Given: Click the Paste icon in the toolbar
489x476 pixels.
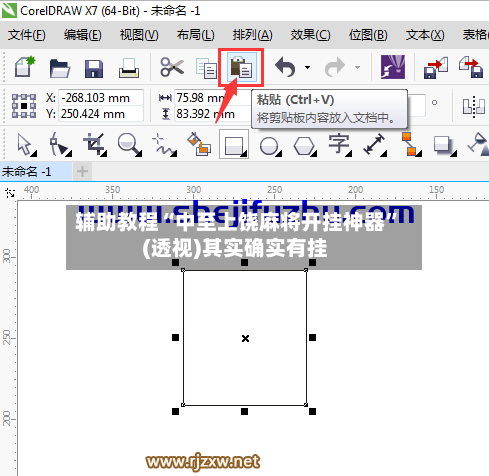Looking at the screenshot, I should coord(241,67).
